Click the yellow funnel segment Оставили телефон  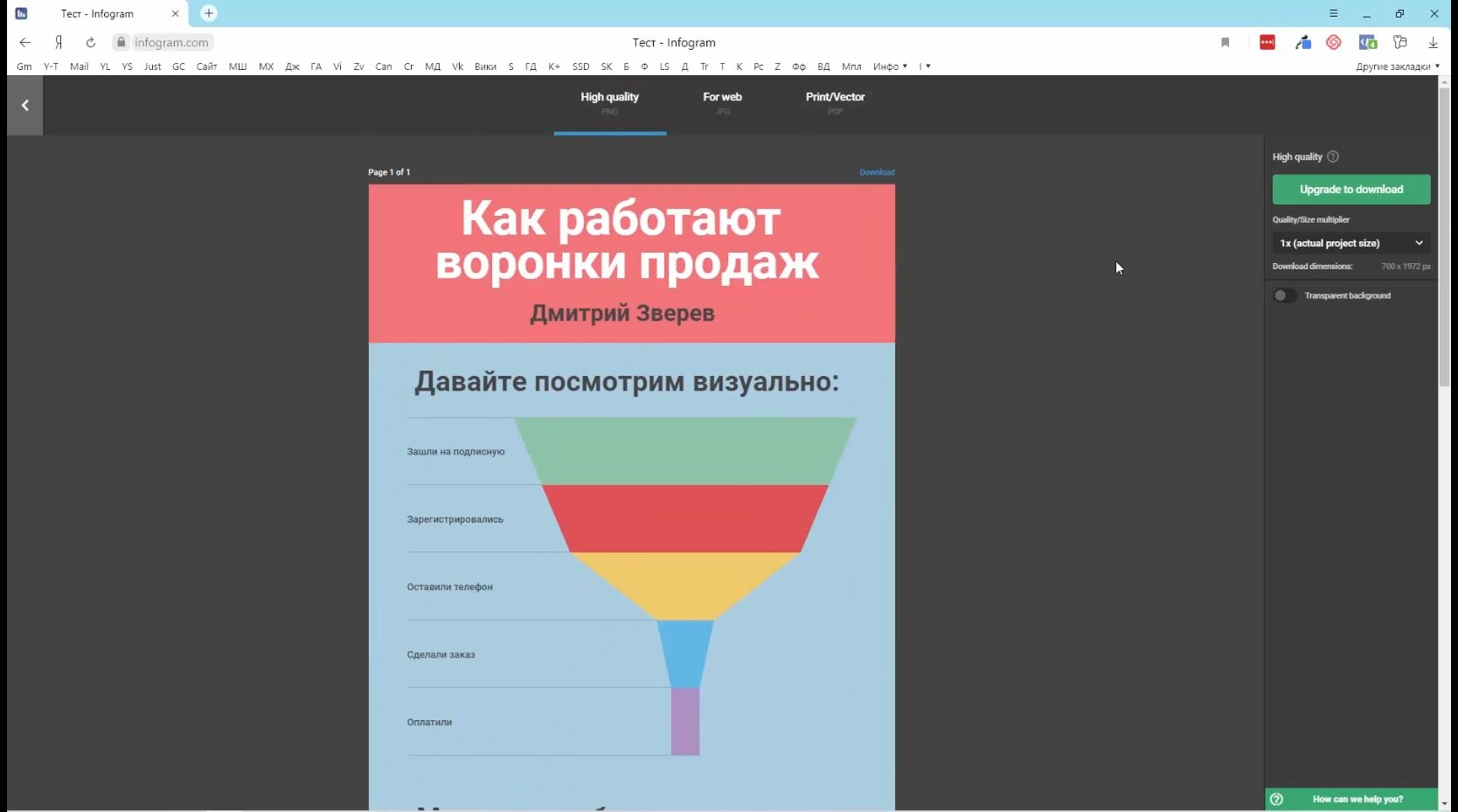coord(685,586)
